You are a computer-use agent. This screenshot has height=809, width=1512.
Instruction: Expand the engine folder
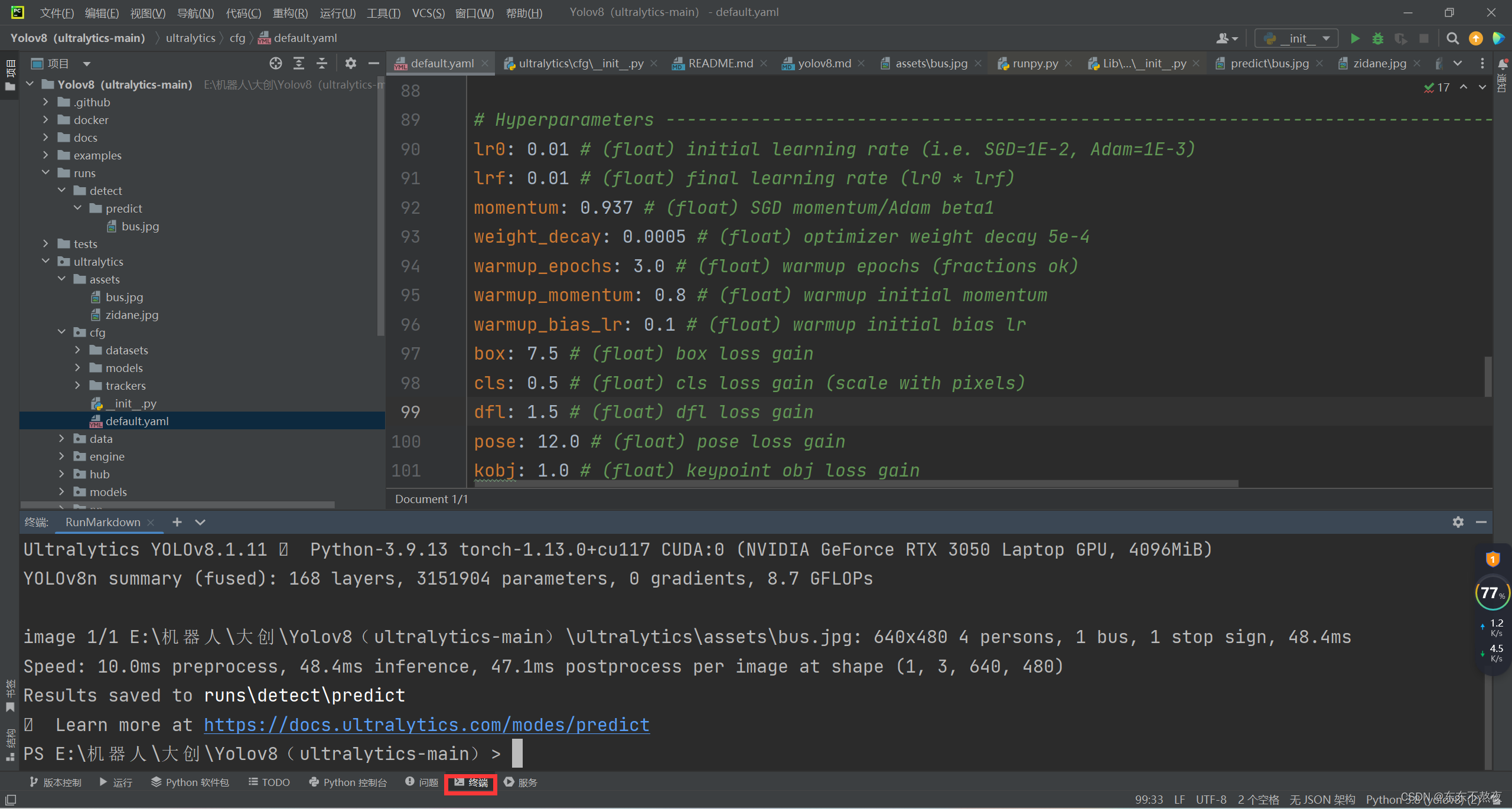(61, 456)
